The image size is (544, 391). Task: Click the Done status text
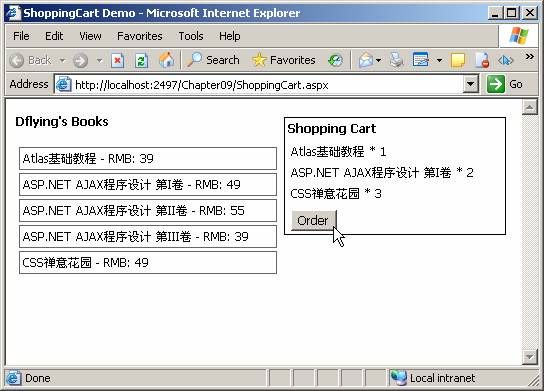(38, 378)
